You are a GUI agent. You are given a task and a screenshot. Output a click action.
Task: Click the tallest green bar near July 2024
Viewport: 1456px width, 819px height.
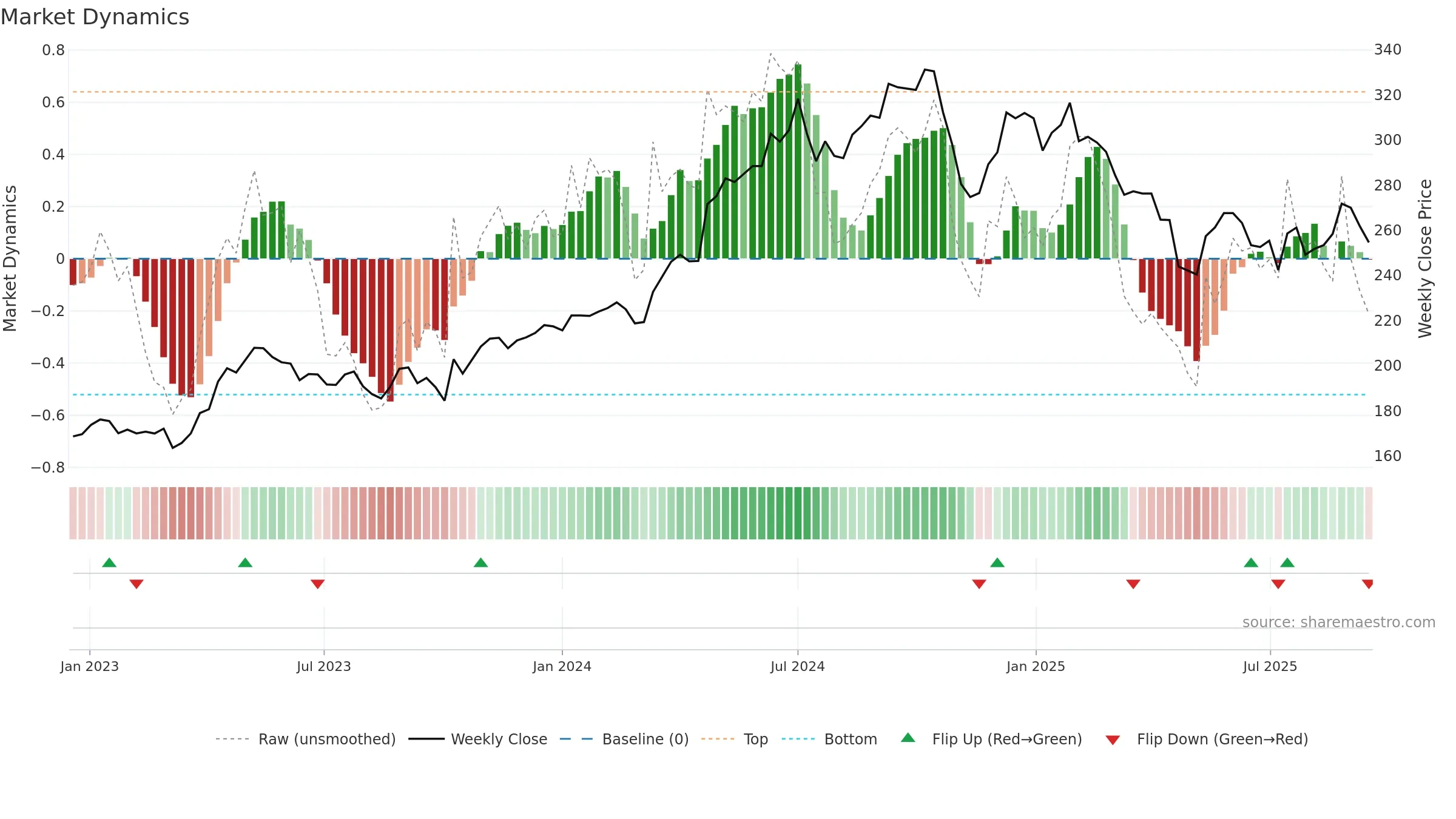pyautogui.click(x=798, y=161)
